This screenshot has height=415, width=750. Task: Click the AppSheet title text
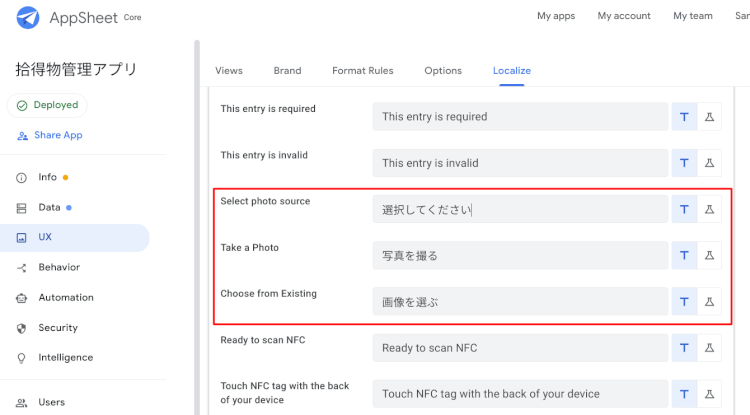point(83,18)
